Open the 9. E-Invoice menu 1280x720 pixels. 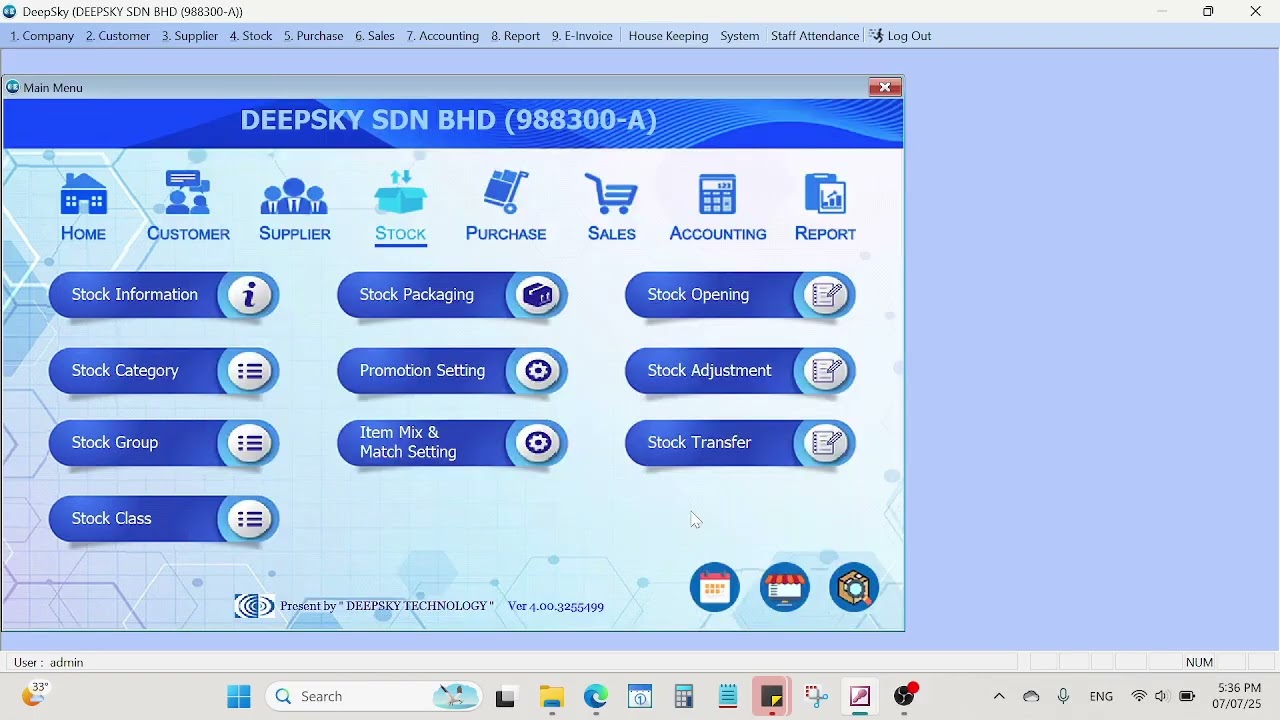[x=582, y=36]
